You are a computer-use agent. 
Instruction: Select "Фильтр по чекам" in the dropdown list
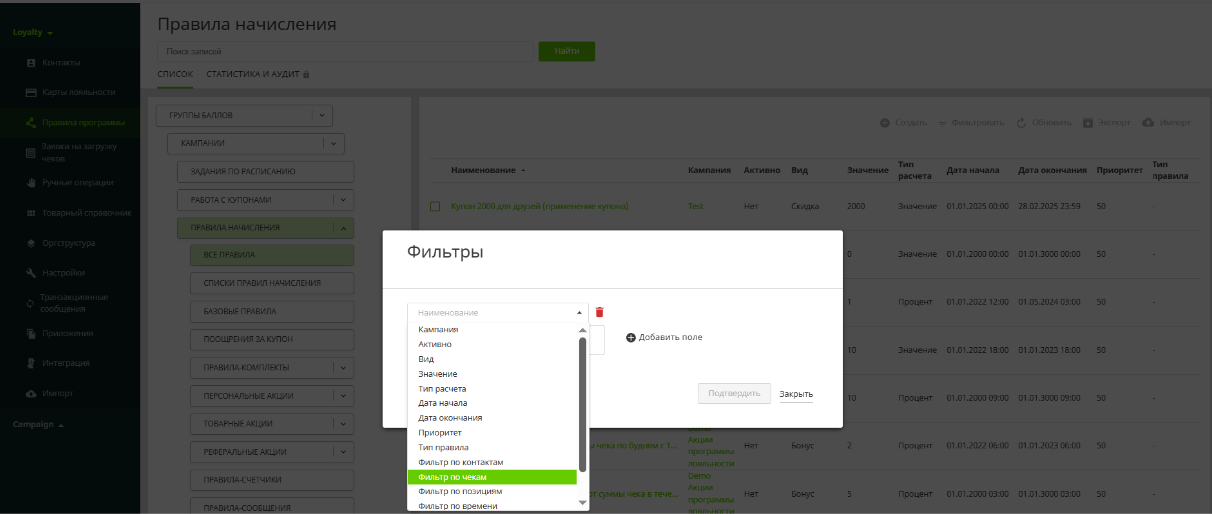pyautogui.click(x=492, y=477)
